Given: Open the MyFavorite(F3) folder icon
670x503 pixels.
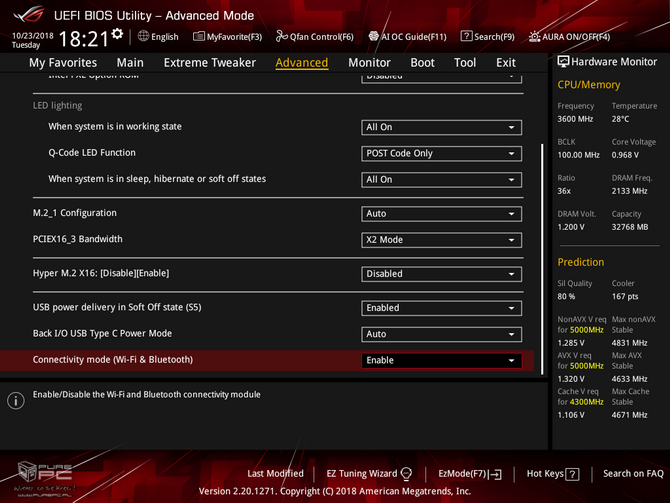Looking at the screenshot, I should (199, 36).
